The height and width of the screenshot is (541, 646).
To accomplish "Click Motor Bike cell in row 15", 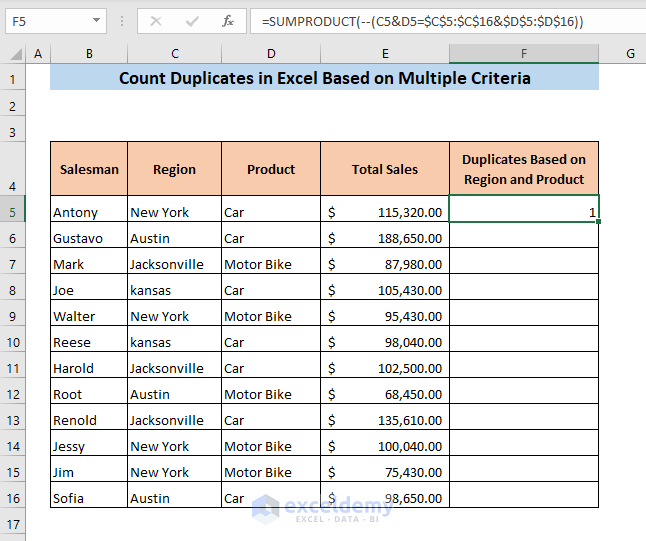I will (271, 472).
